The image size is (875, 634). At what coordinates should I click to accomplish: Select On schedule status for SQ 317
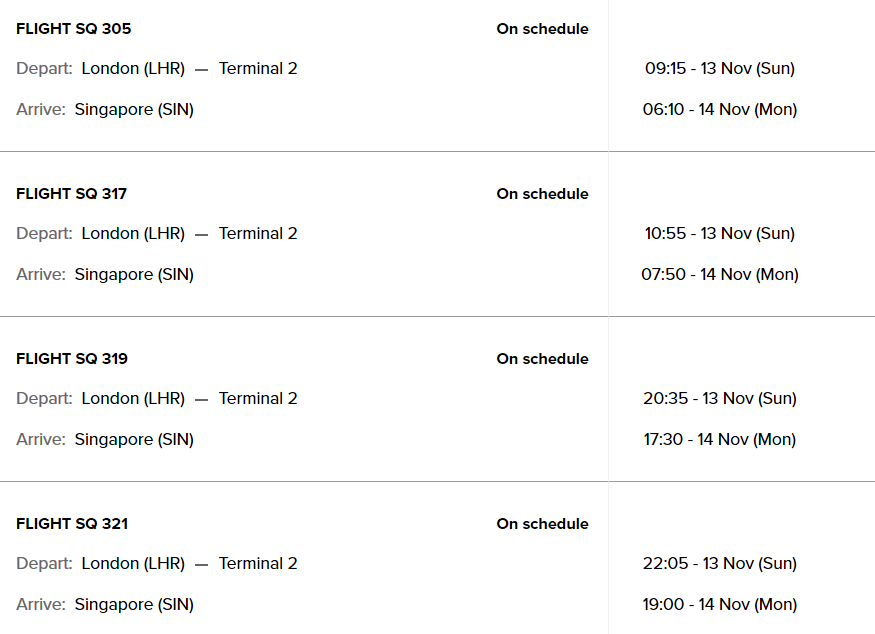(x=542, y=194)
